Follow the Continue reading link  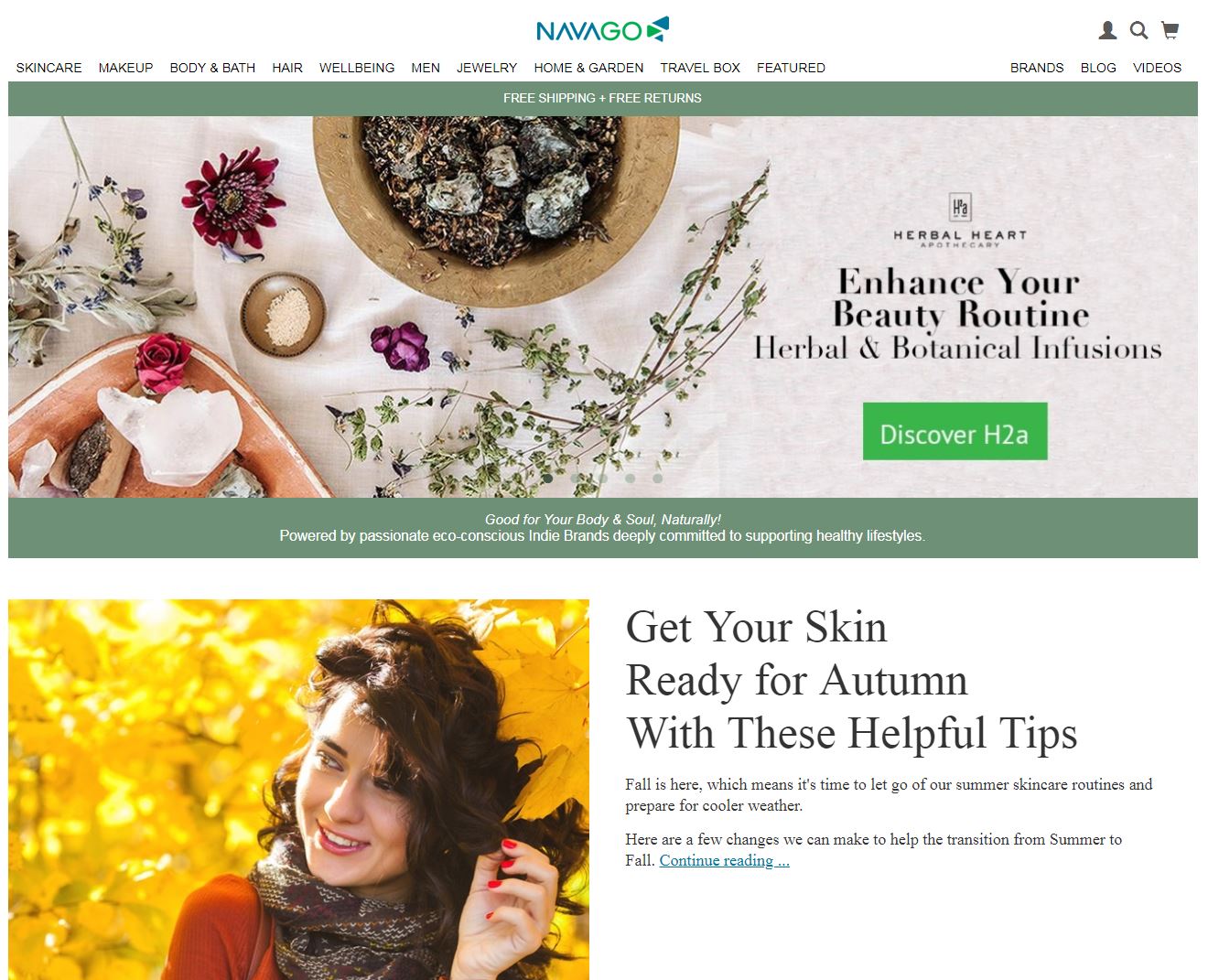(x=724, y=860)
